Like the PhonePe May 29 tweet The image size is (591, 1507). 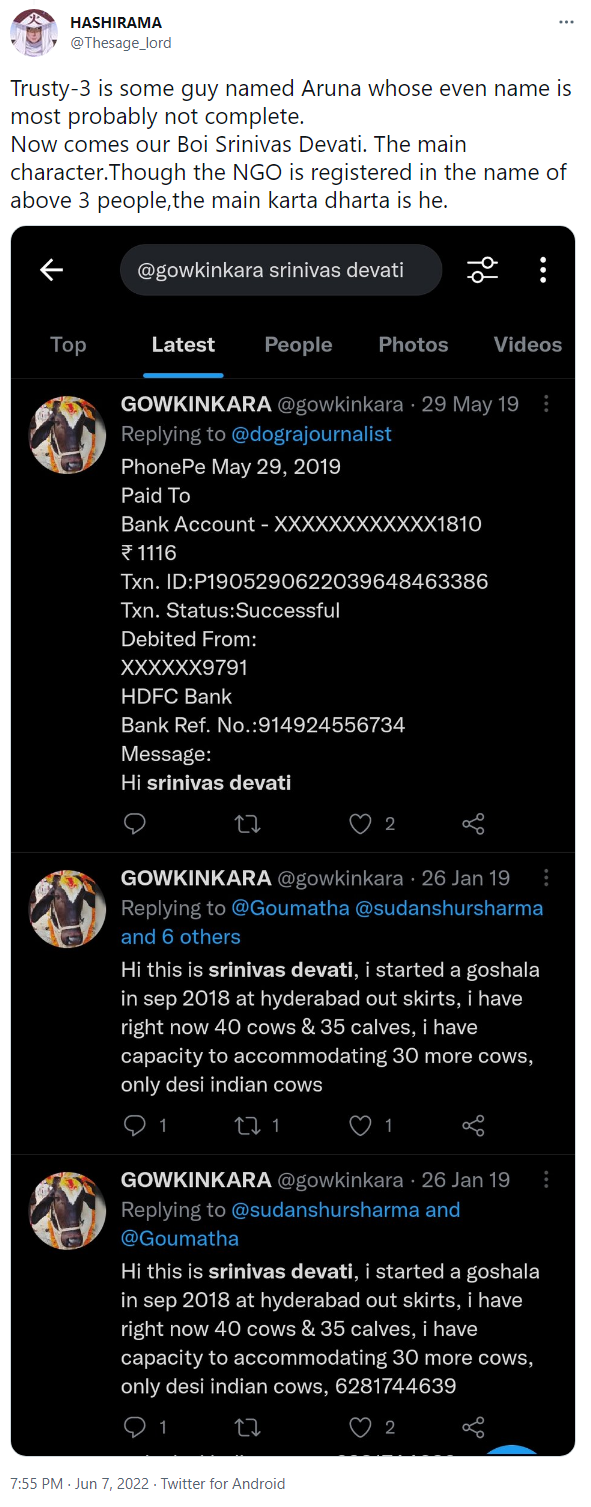tap(360, 824)
